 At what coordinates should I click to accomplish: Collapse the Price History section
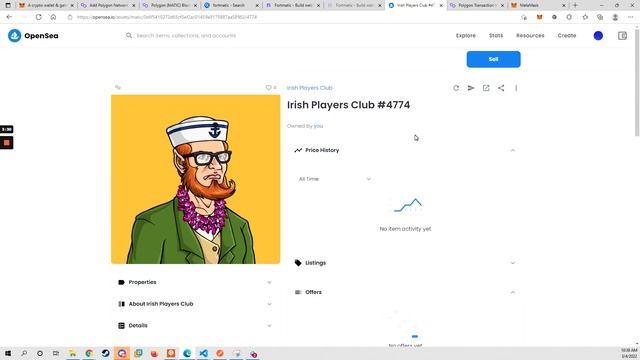click(x=513, y=150)
